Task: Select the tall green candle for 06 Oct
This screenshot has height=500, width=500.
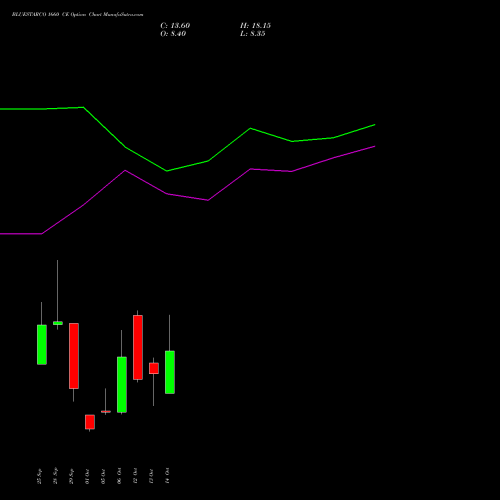Action: [122, 385]
